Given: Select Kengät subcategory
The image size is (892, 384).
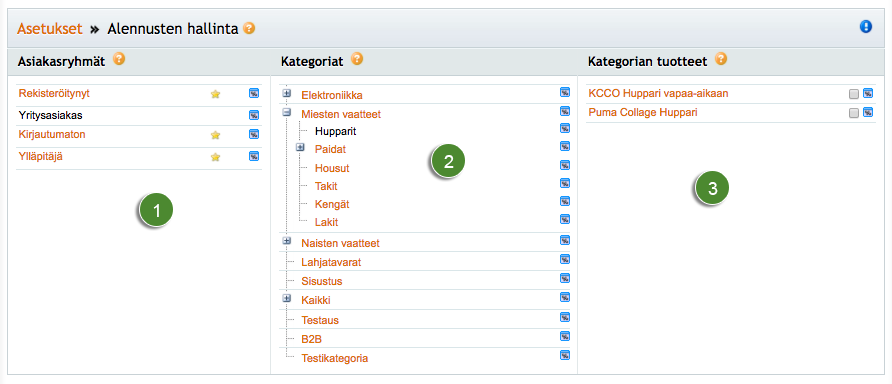Looking at the screenshot, I should (x=331, y=204).
